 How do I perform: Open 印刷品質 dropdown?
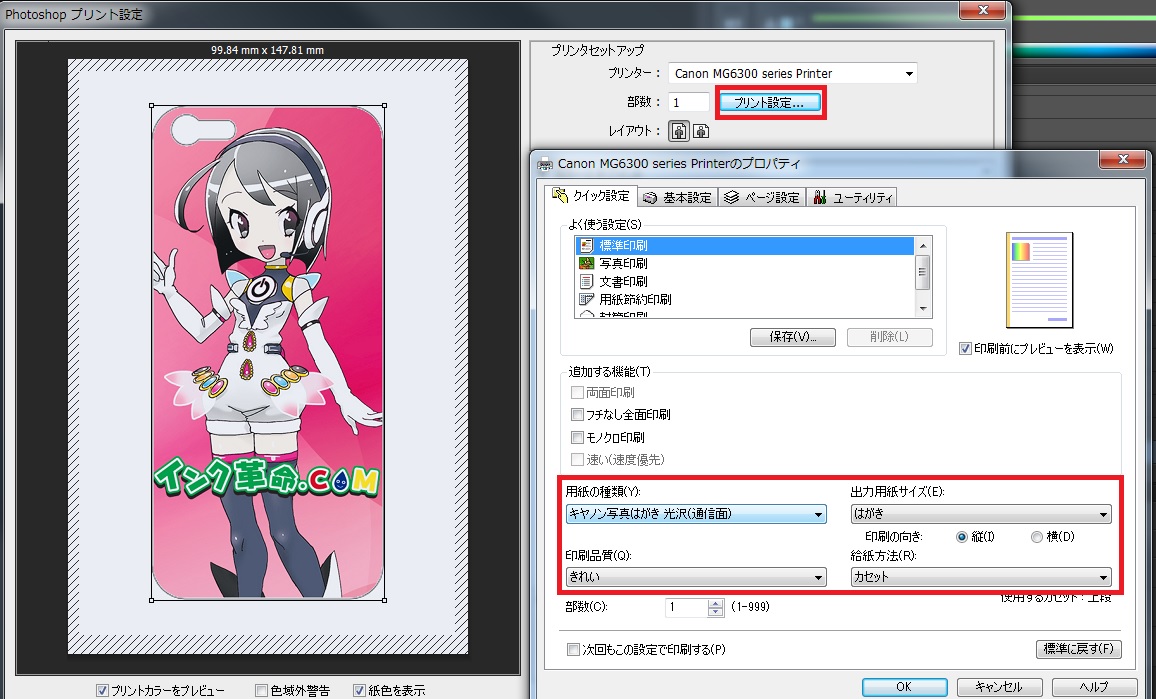696,577
